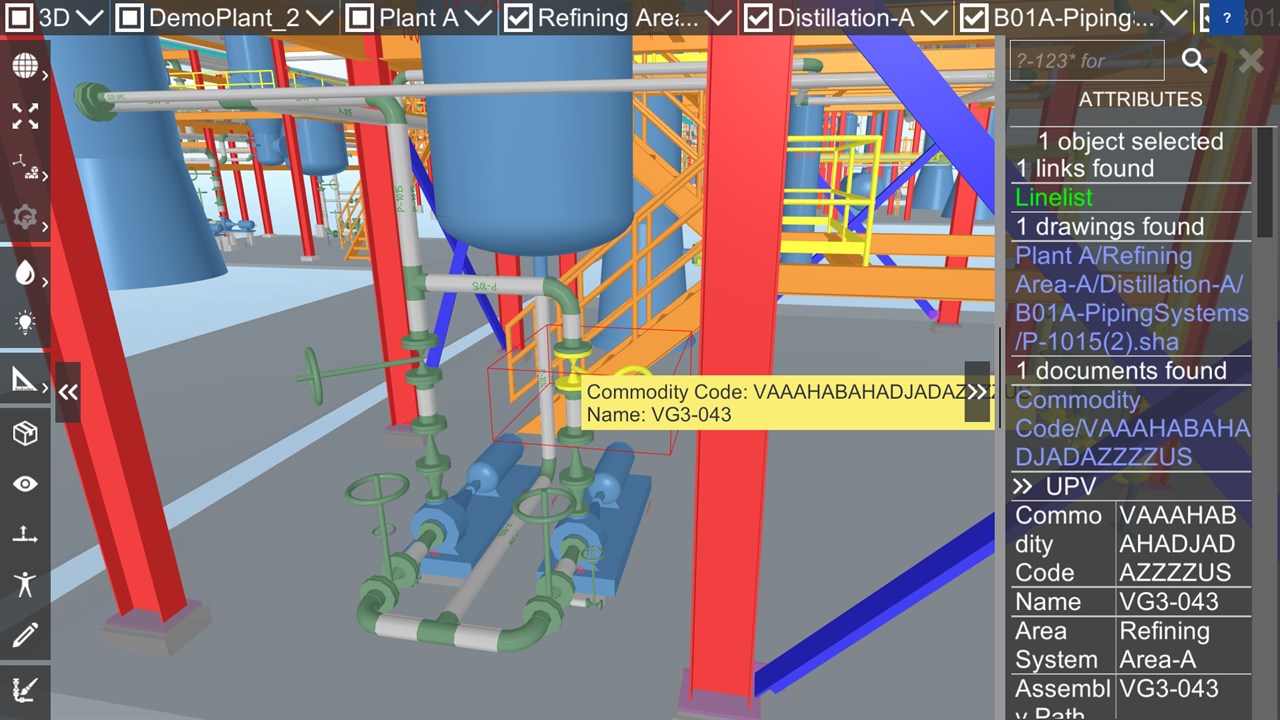Click the Commodity Code attribute label in table

click(x=1062, y=544)
